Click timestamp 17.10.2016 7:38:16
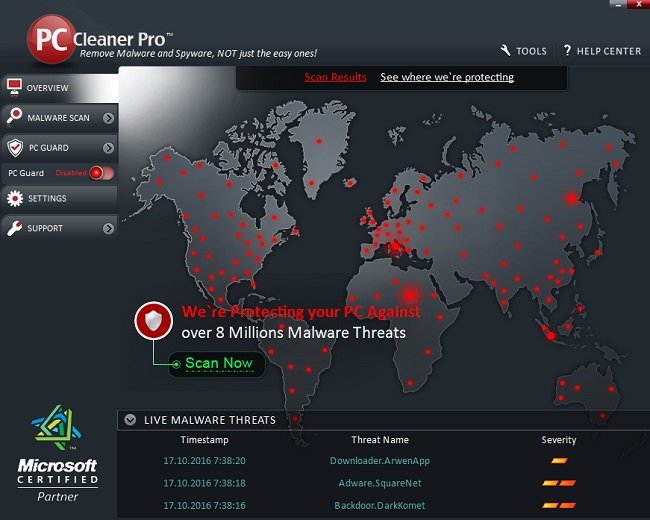This screenshot has width=650, height=520. click(204, 505)
